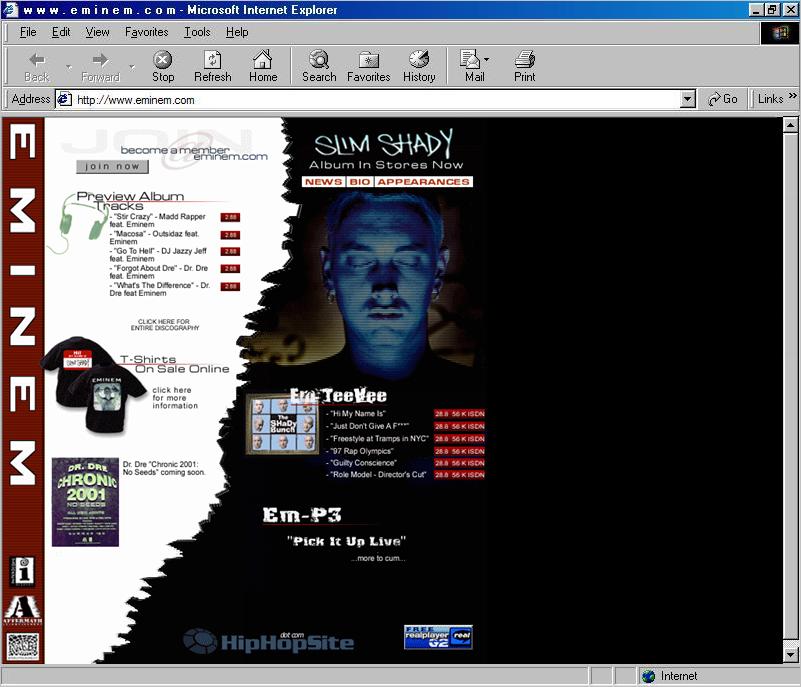The image size is (801, 687).
Task: Open the Favorites menu
Action: click(146, 32)
